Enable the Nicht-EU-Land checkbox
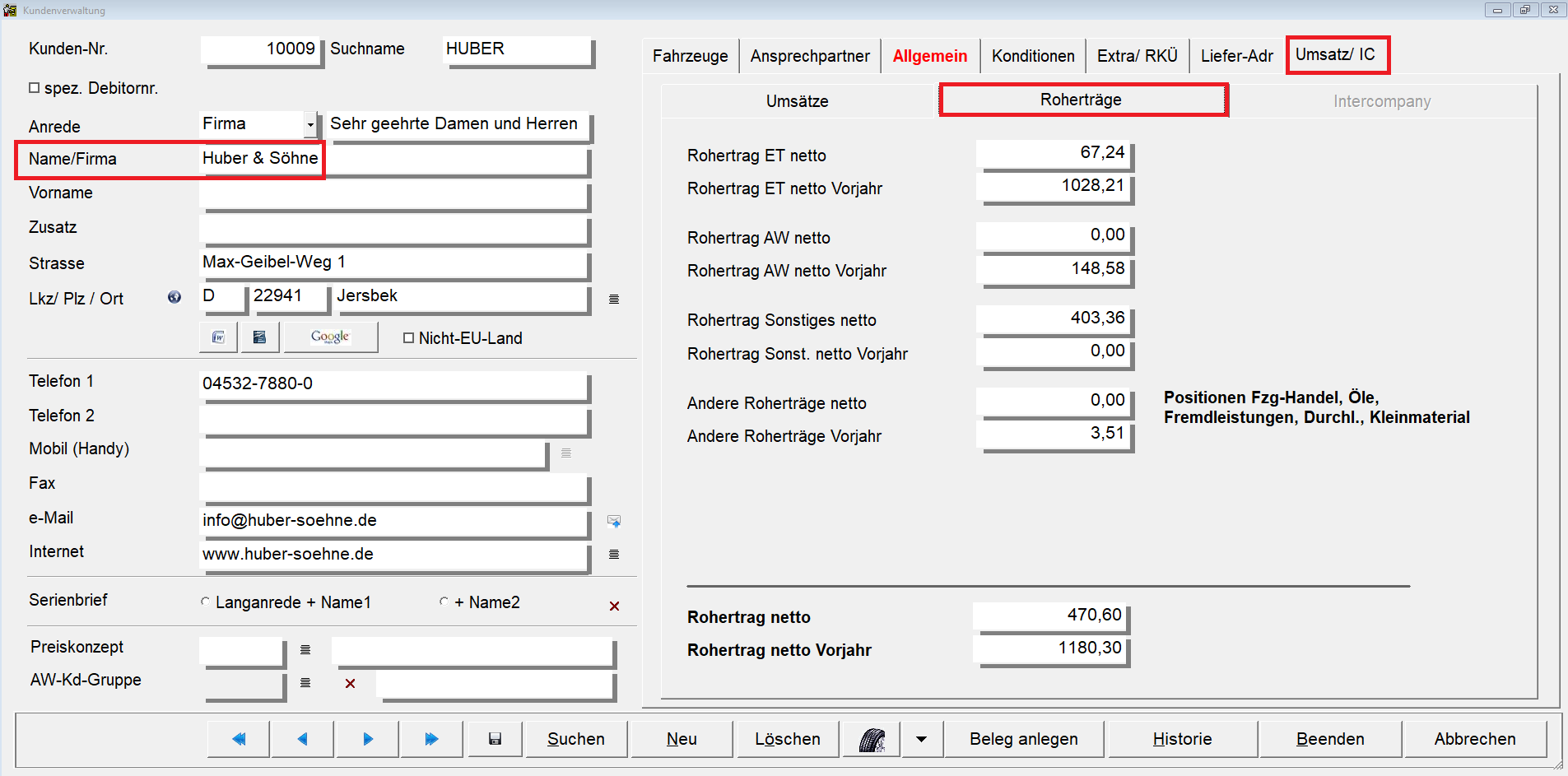This screenshot has height=776, width=1568. [408, 337]
